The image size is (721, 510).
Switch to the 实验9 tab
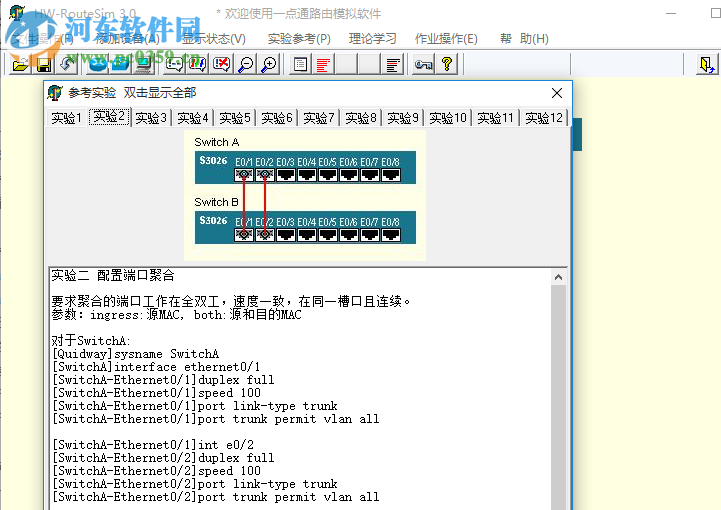pyautogui.click(x=403, y=118)
